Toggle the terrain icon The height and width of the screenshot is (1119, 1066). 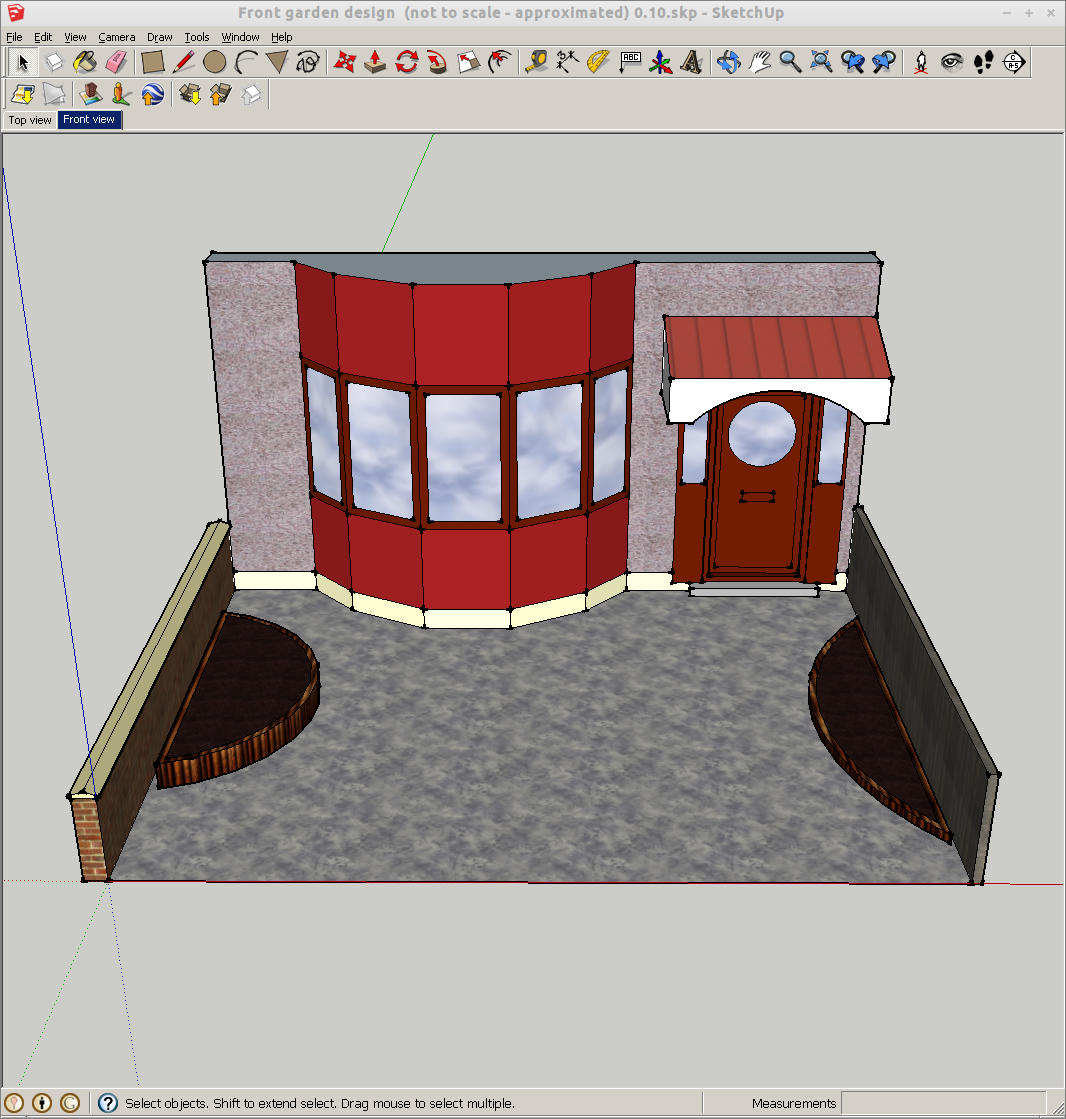(x=54, y=94)
